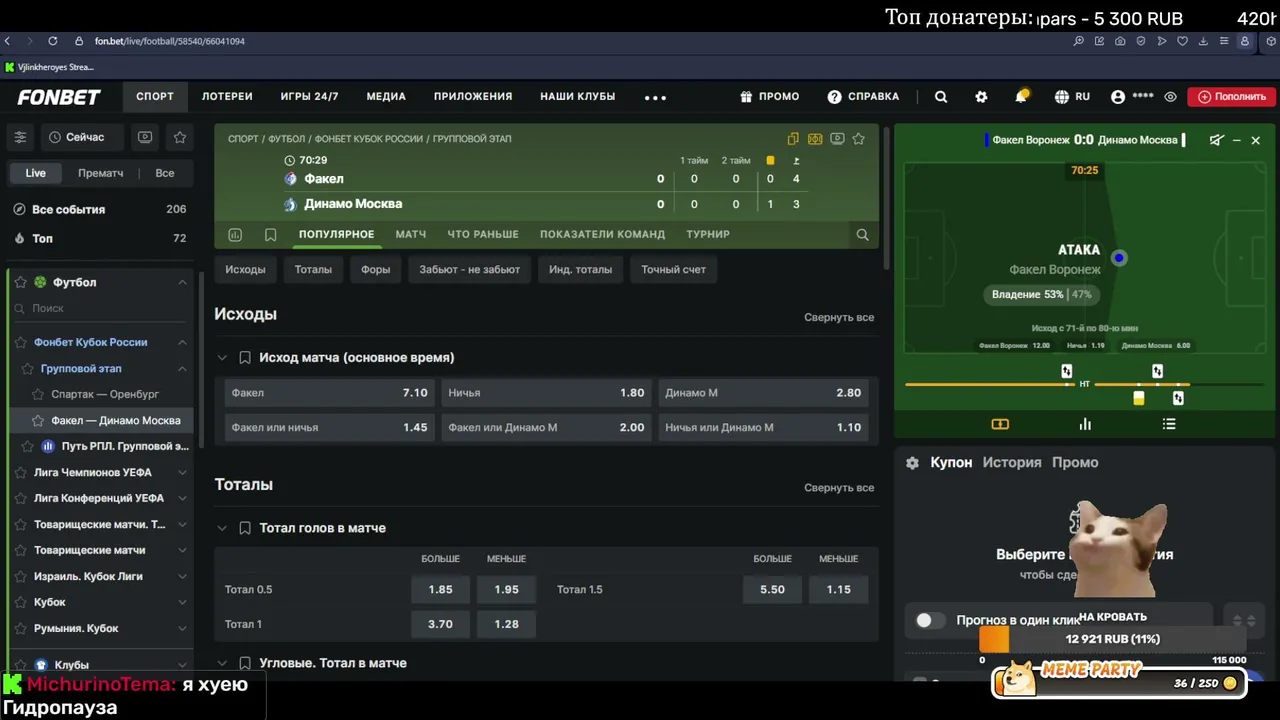Star the Румыния. Кубок league

[x=20, y=628]
